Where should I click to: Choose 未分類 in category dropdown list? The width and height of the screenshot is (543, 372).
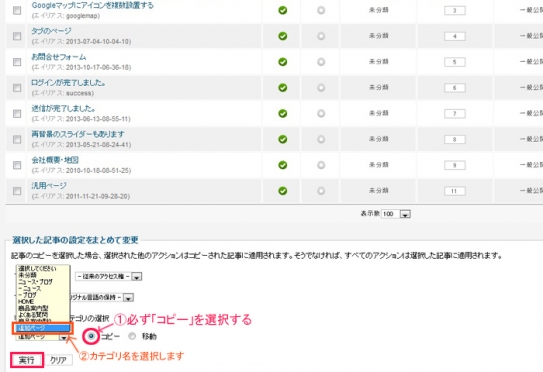click(x=27, y=275)
